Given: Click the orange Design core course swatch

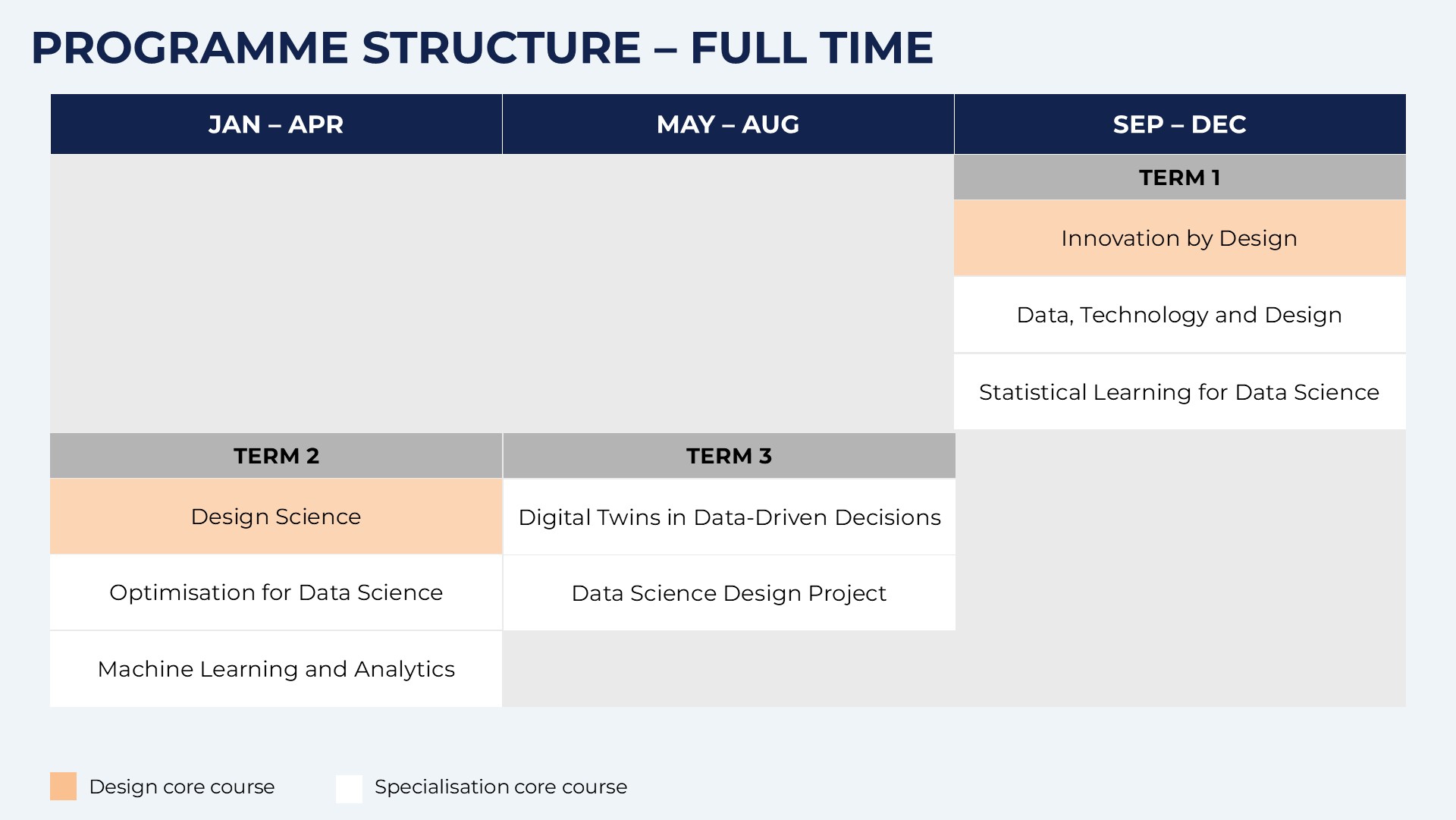Looking at the screenshot, I should pos(64,787).
